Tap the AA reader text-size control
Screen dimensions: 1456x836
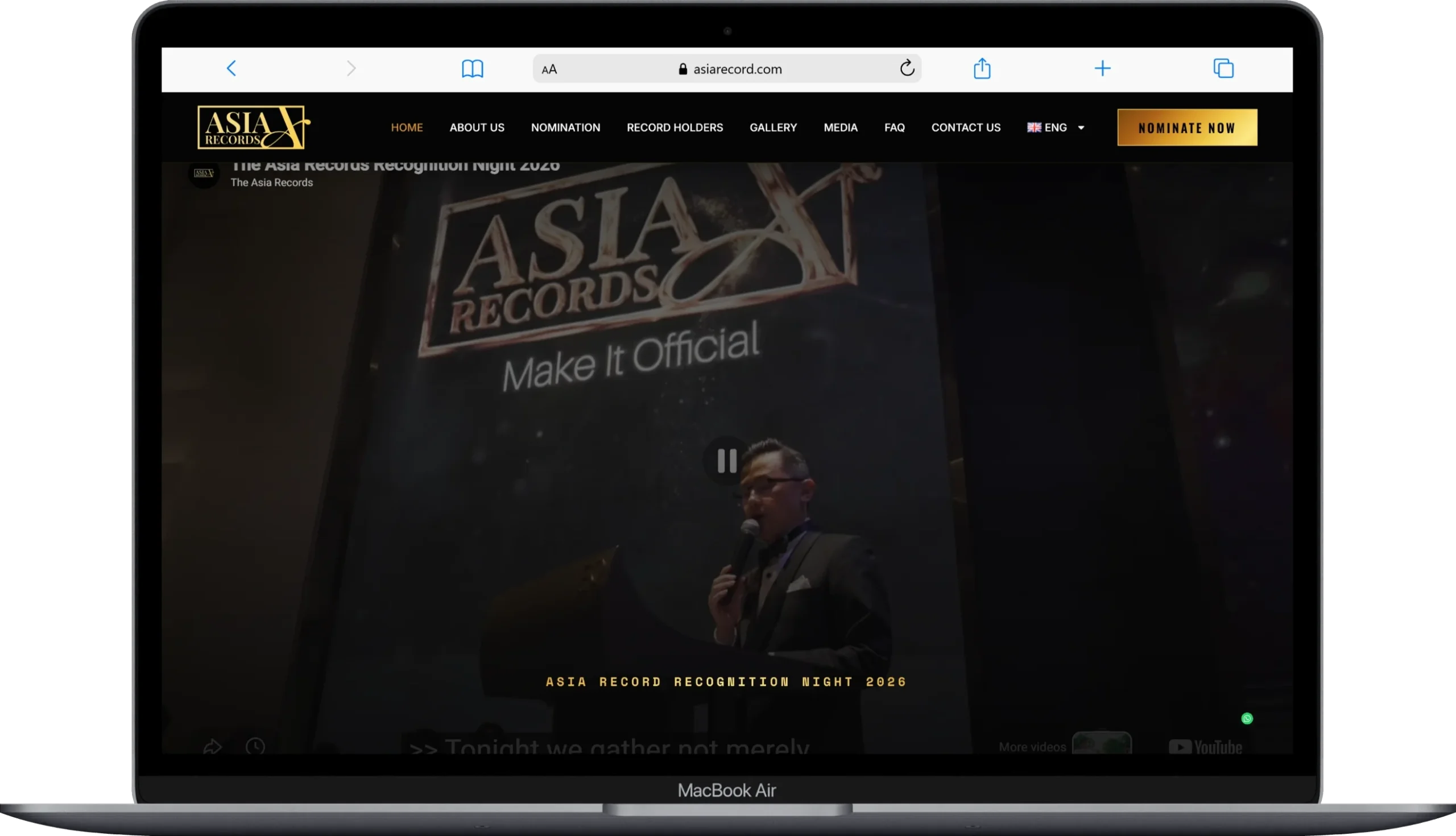click(549, 69)
